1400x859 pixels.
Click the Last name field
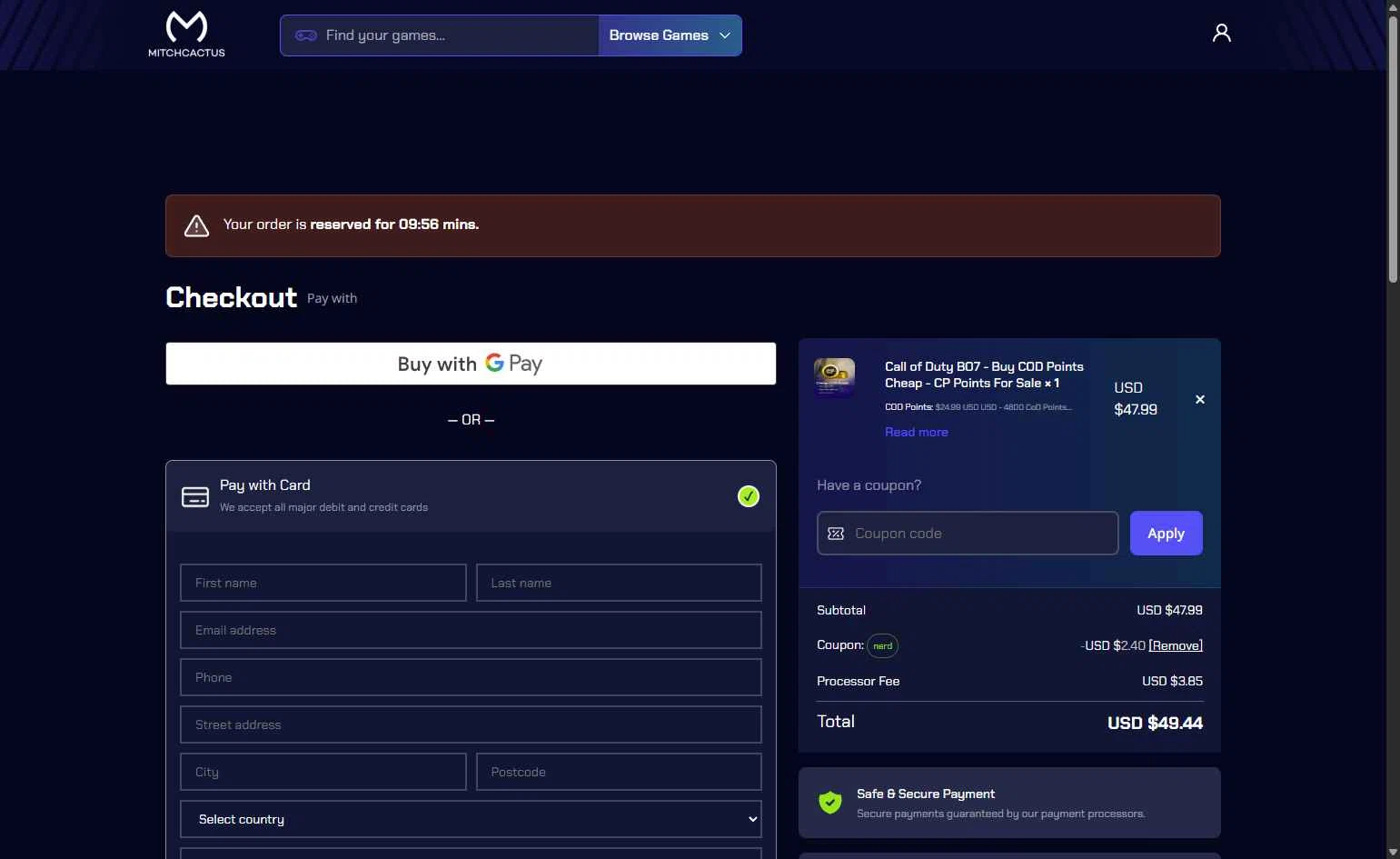point(619,583)
